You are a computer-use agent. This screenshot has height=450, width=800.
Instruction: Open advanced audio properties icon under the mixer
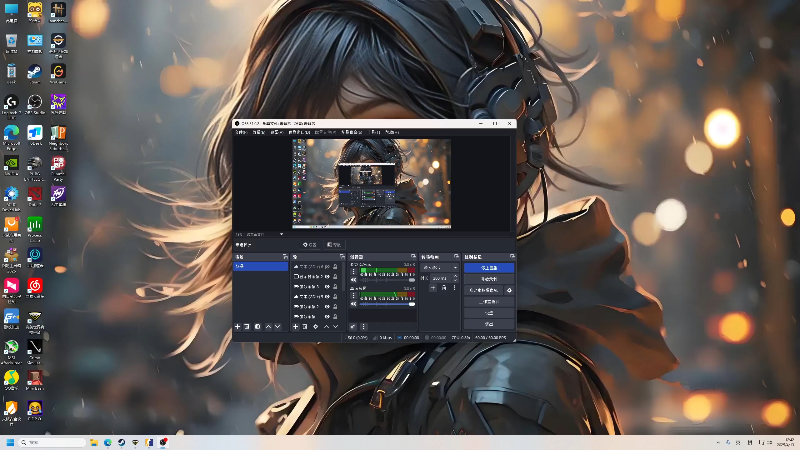[x=353, y=327]
